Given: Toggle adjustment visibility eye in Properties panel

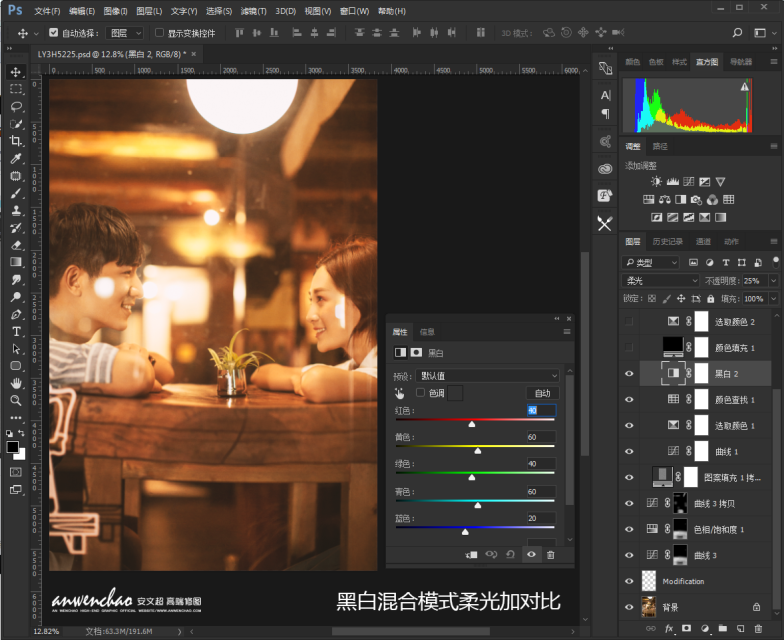Looking at the screenshot, I should click(x=531, y=554).
